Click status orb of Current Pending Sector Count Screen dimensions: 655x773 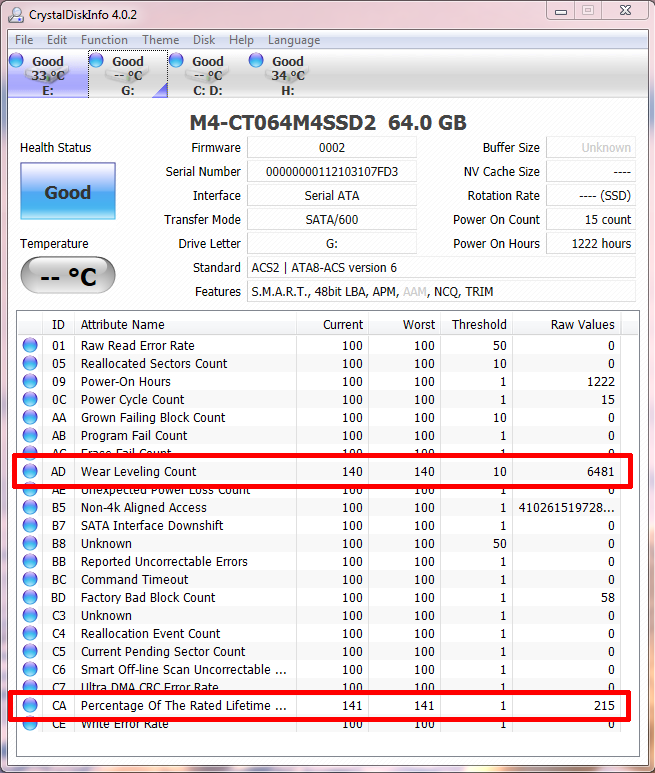pos(30,651)
